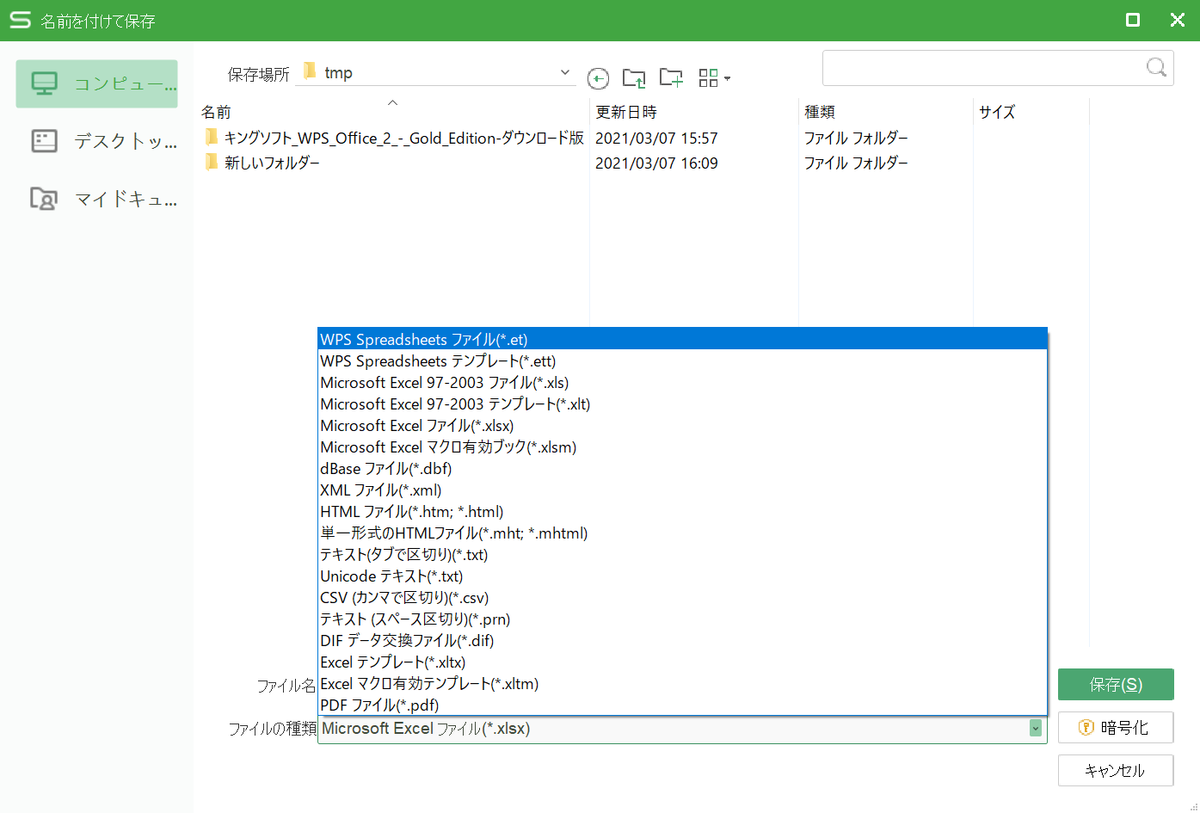1200x813 pixels.
Task: Pick Excel マクロ有効テンプレート(*.xltm)
Action: pos(682,683)
